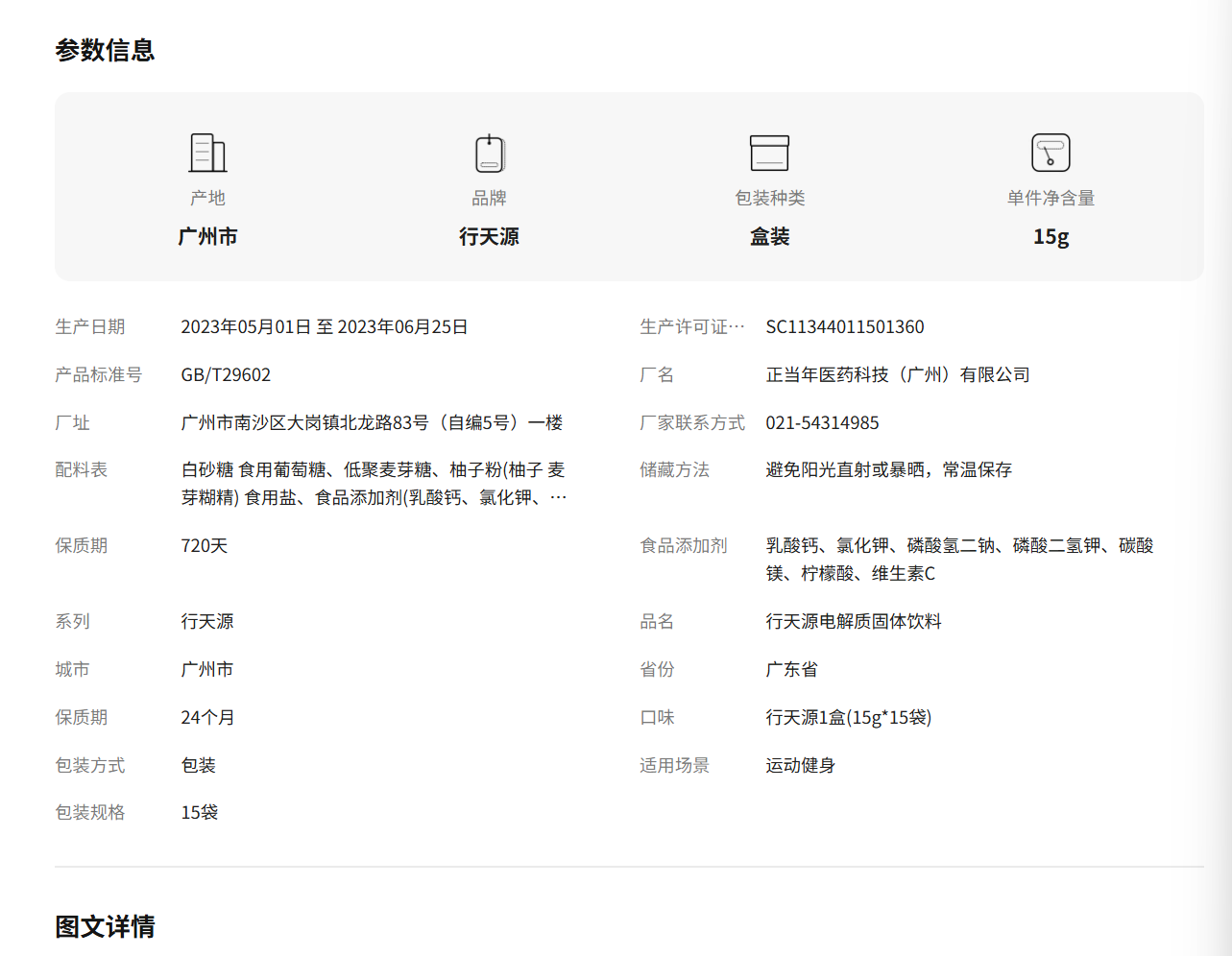Click the 适用场景 label
1232x956 pixels.
tap(675, 766)
